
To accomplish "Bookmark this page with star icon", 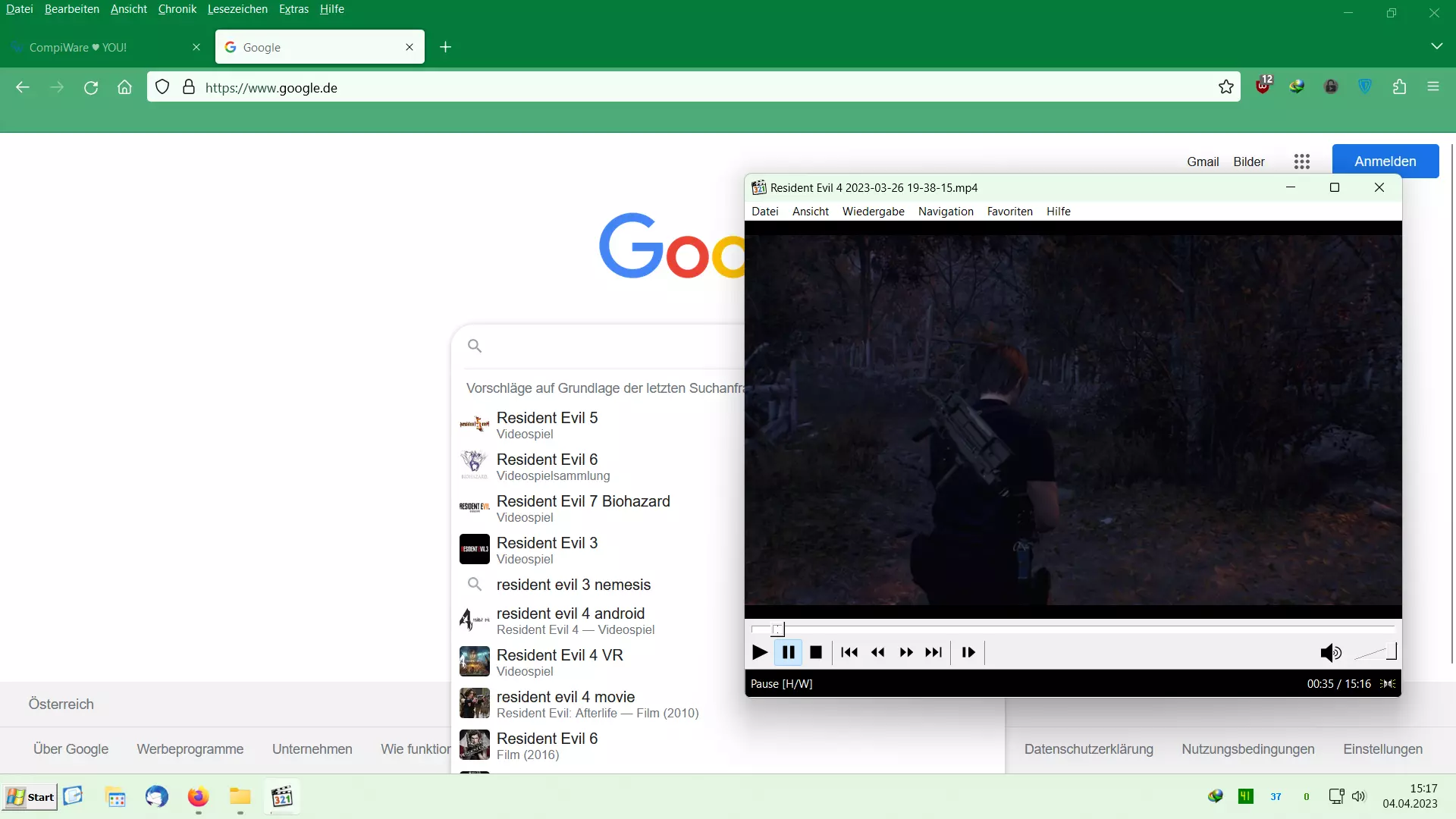I will tap(1225, 87).
